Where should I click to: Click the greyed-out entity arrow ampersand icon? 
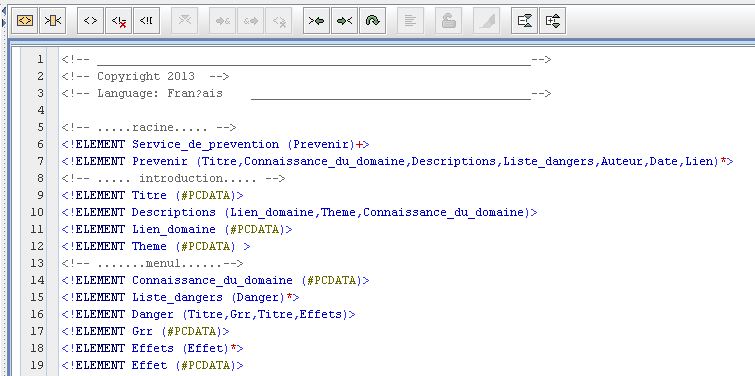(223, 21)
